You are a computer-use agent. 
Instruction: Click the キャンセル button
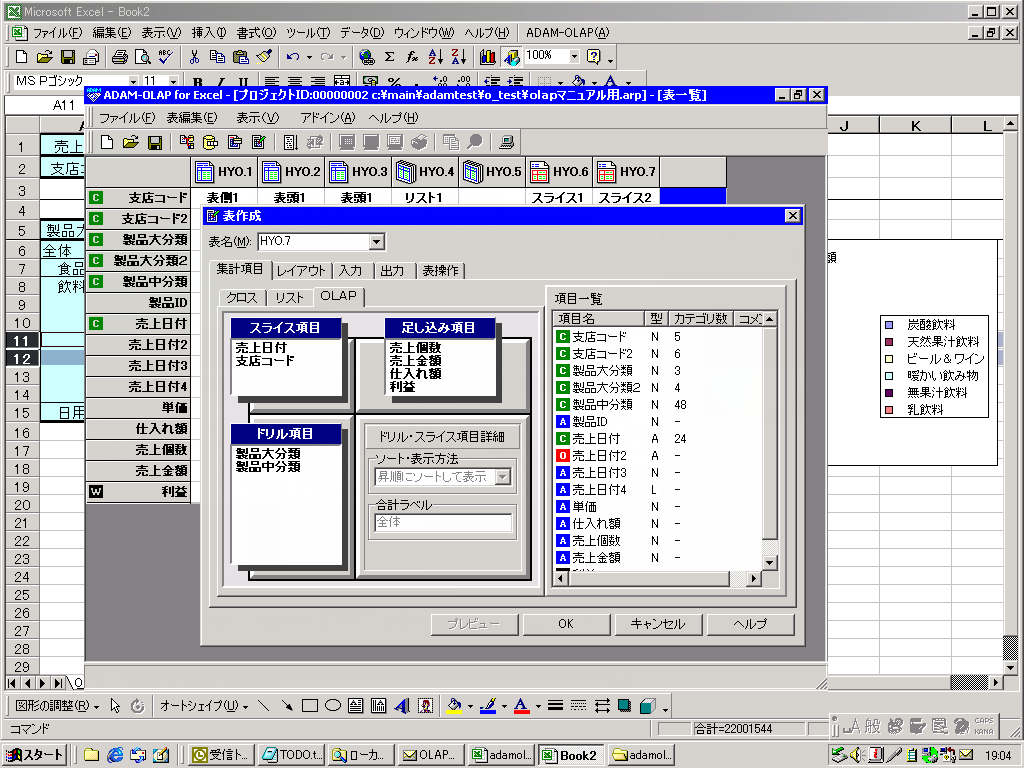coord(658,624)
